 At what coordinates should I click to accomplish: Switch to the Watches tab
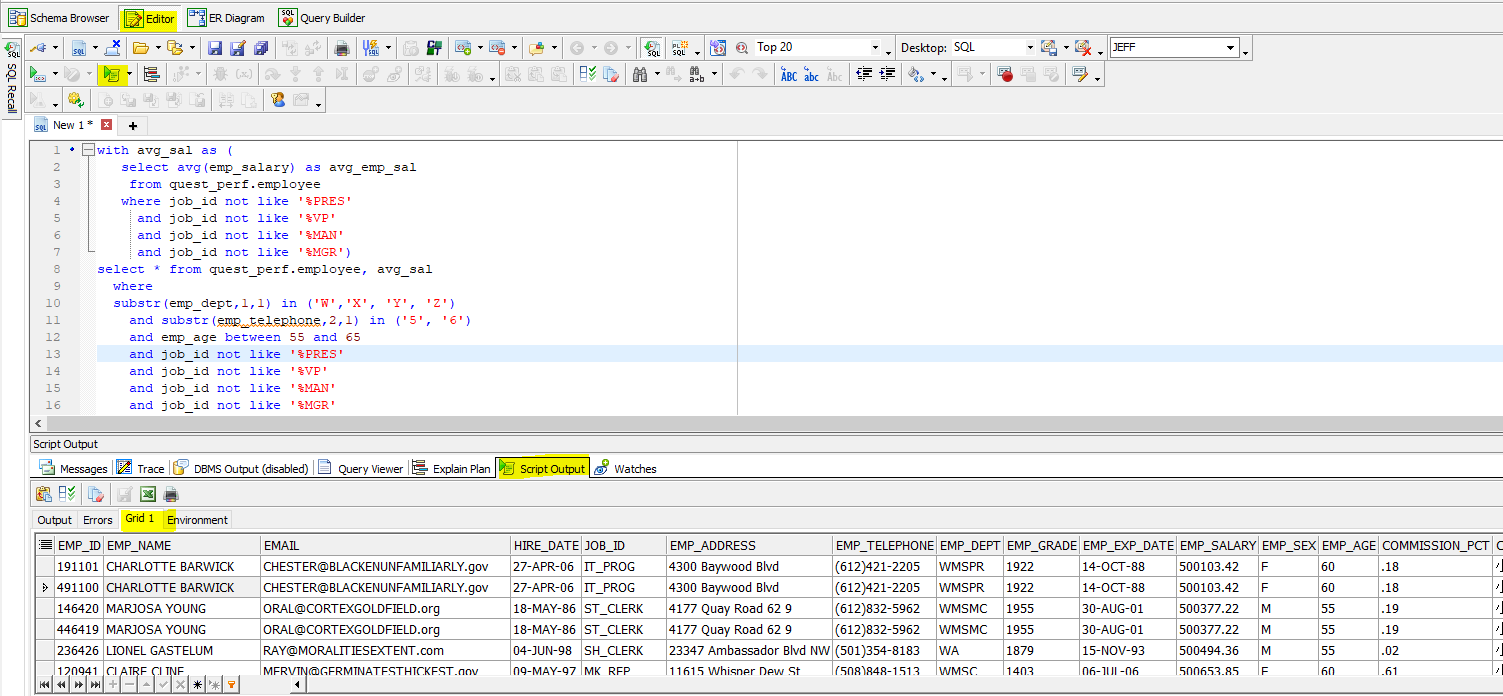[625, 468]
